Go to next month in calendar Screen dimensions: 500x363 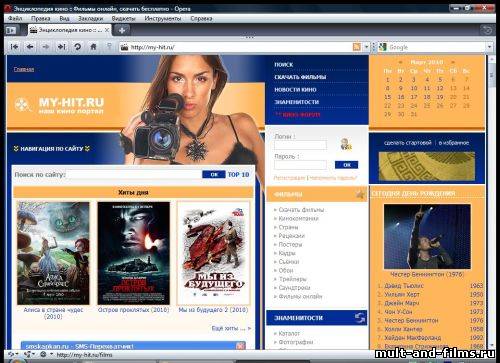click(x=452, y=62)
